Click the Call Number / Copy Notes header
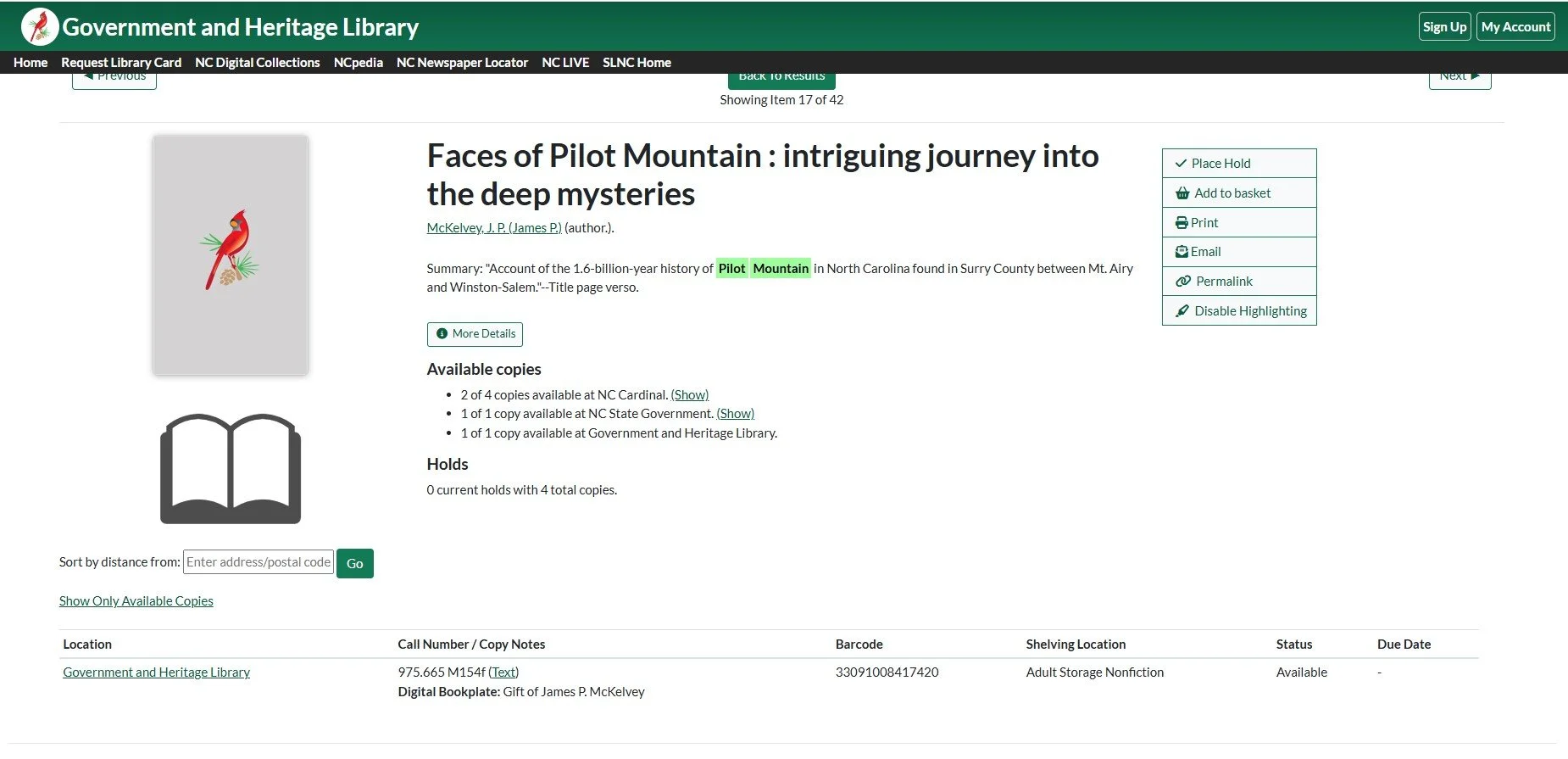This screenshot has width=1568, height=759. (472, 645)
